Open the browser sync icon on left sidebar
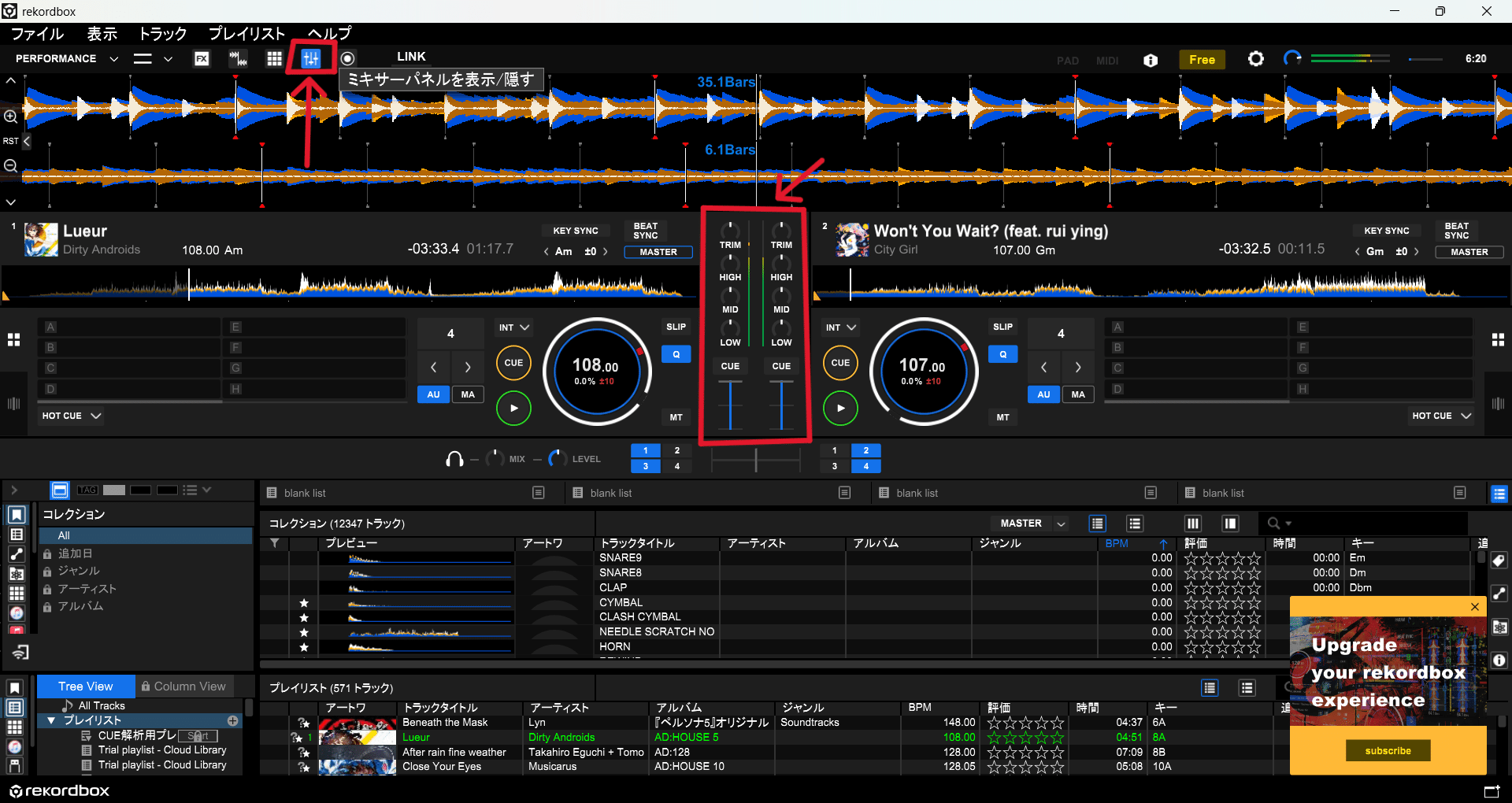Viewport: 1512px width, 803px height. [20, 652]
